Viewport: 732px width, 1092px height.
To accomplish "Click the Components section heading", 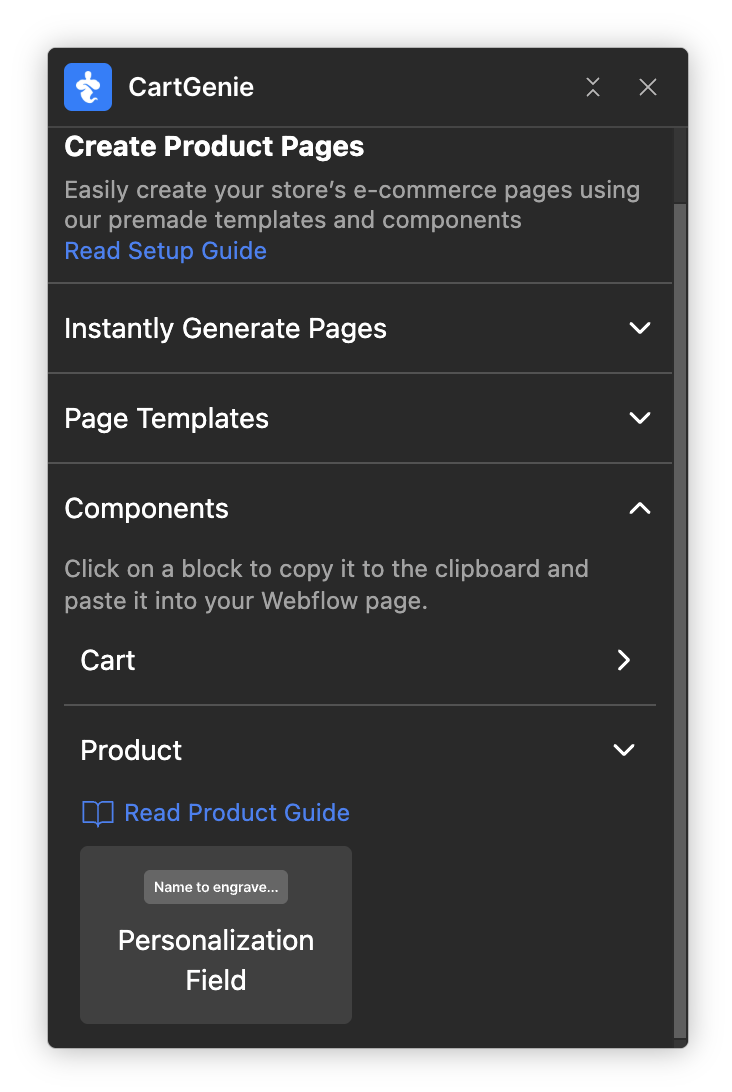I will (x=146, y=508).
